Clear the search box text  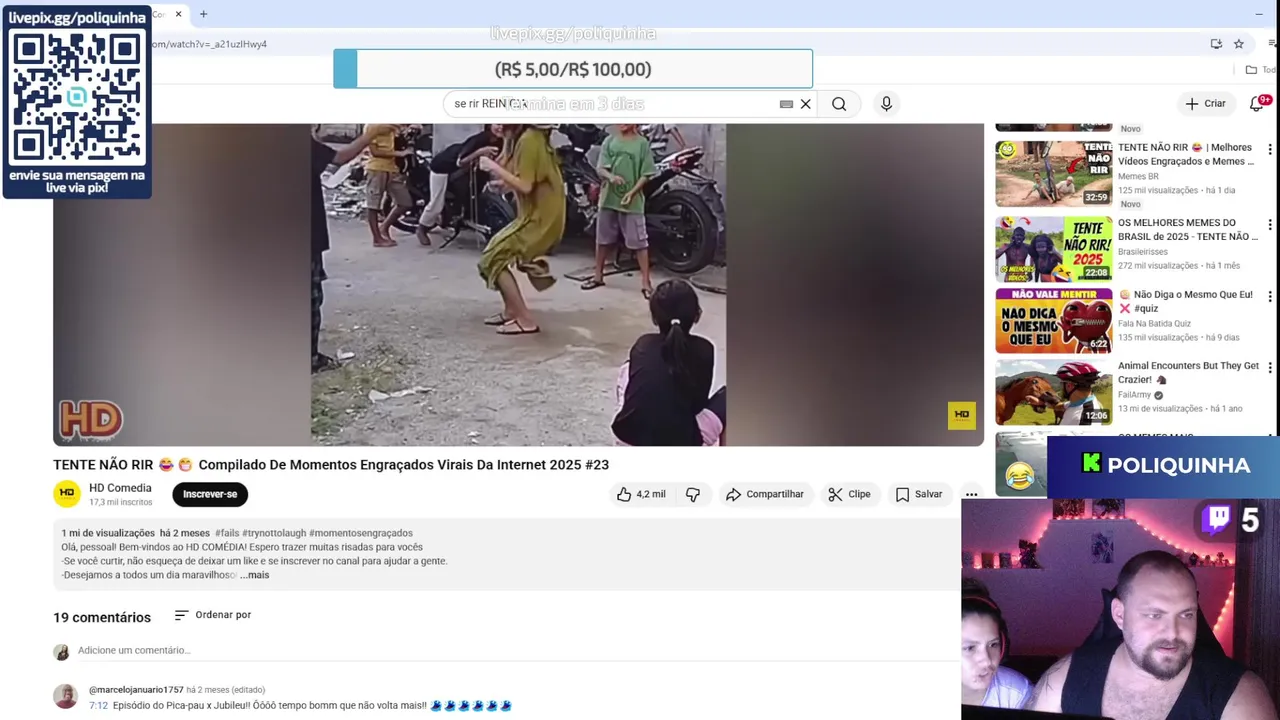tap(805, 104)
